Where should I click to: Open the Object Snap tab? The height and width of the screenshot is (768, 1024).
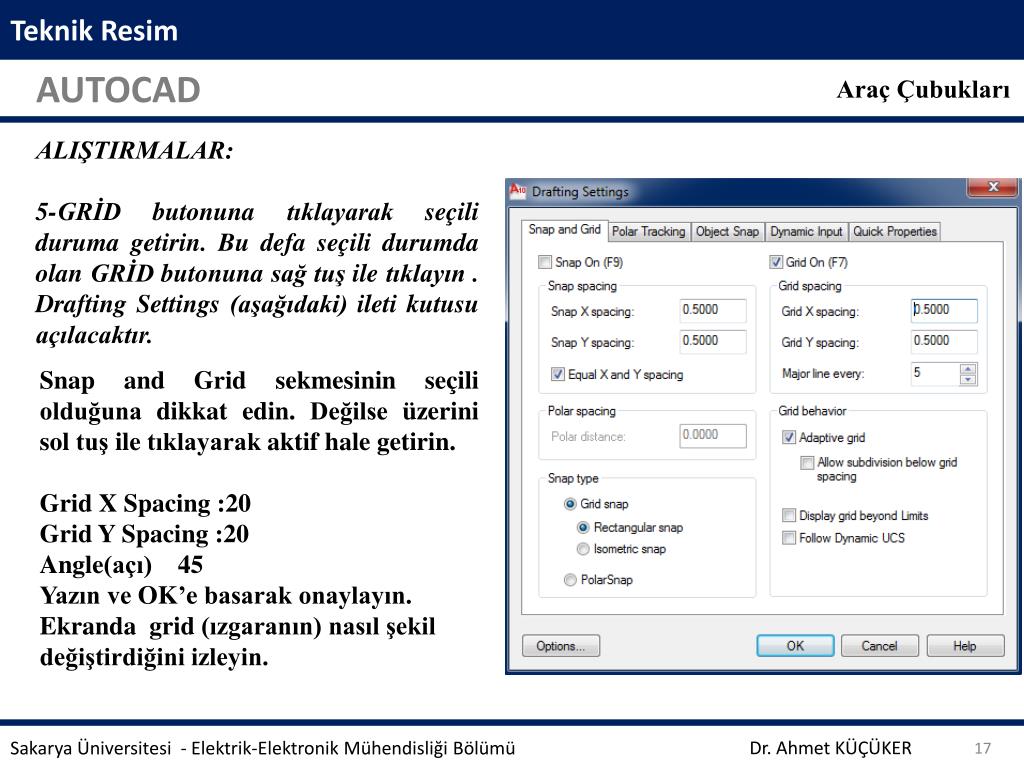point(727,231)
